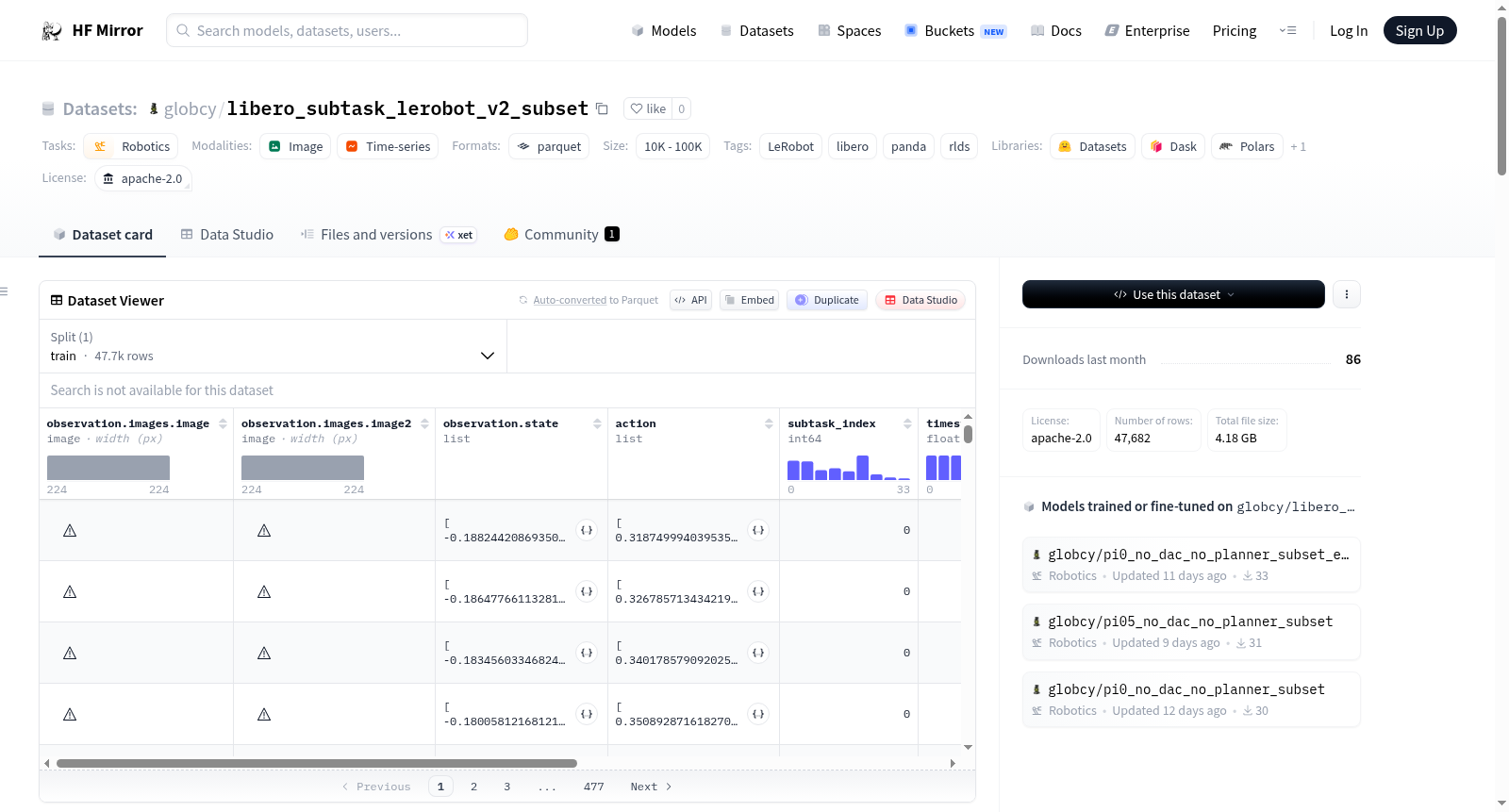Open Data Studio from viewer header button
1509x812 pixels.
[920, 300]
